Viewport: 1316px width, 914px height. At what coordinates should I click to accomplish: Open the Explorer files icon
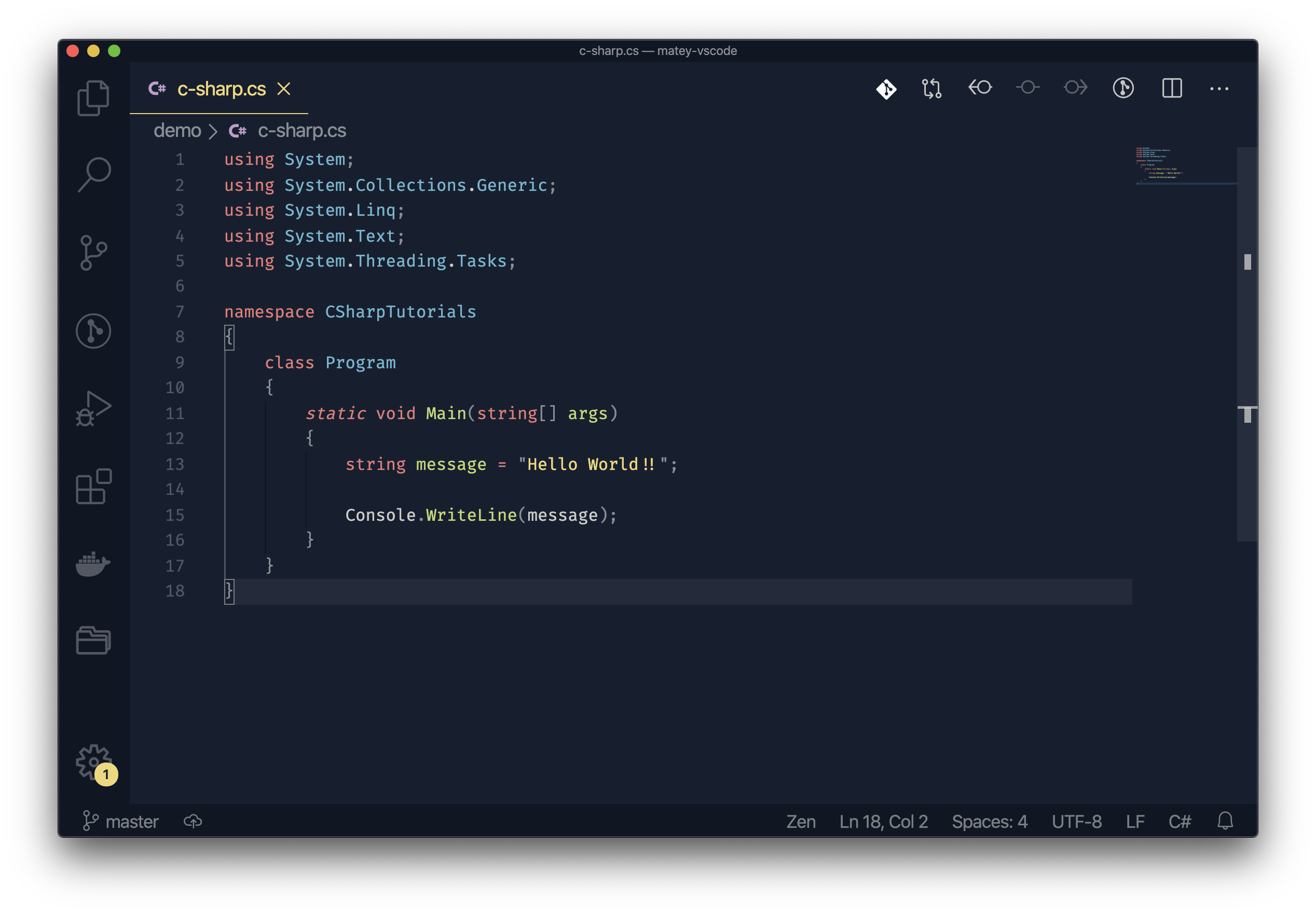[x=93, y=99]
